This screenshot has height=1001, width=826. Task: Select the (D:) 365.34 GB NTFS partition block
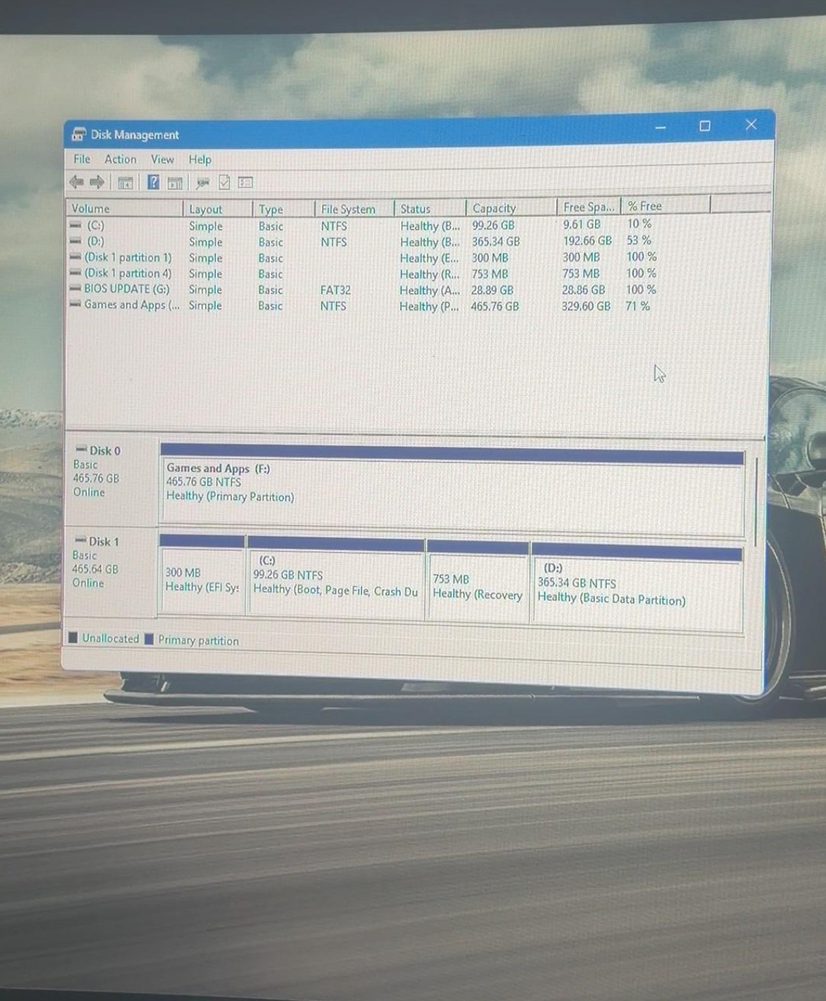pos(636,587)
